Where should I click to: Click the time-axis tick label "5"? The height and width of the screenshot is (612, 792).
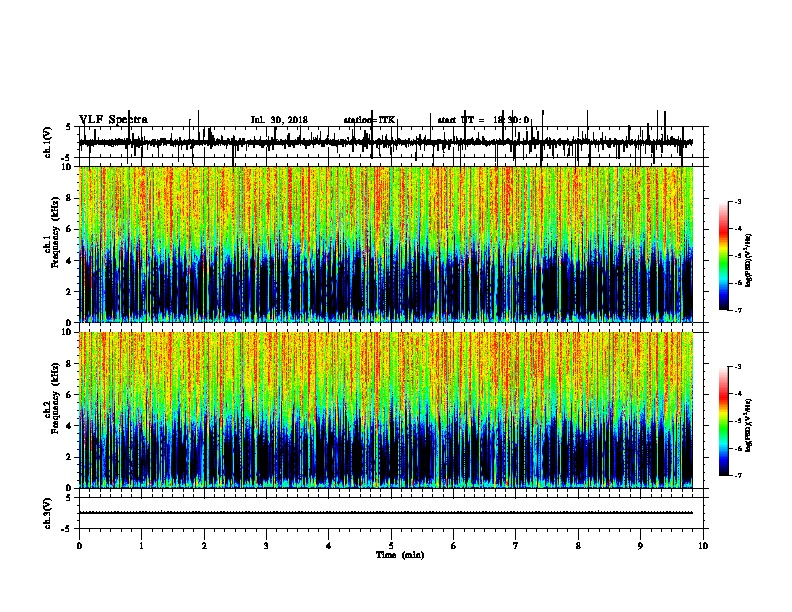point(391,546)
